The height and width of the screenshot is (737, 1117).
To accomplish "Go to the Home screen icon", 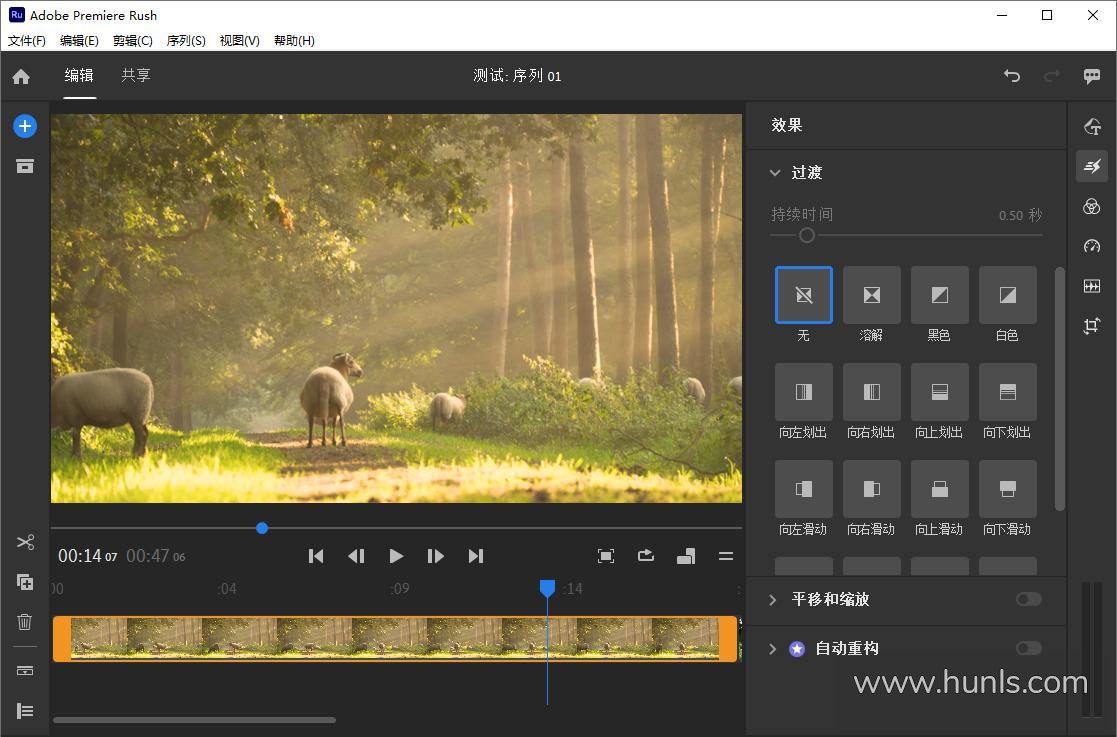I will (21, 76).
